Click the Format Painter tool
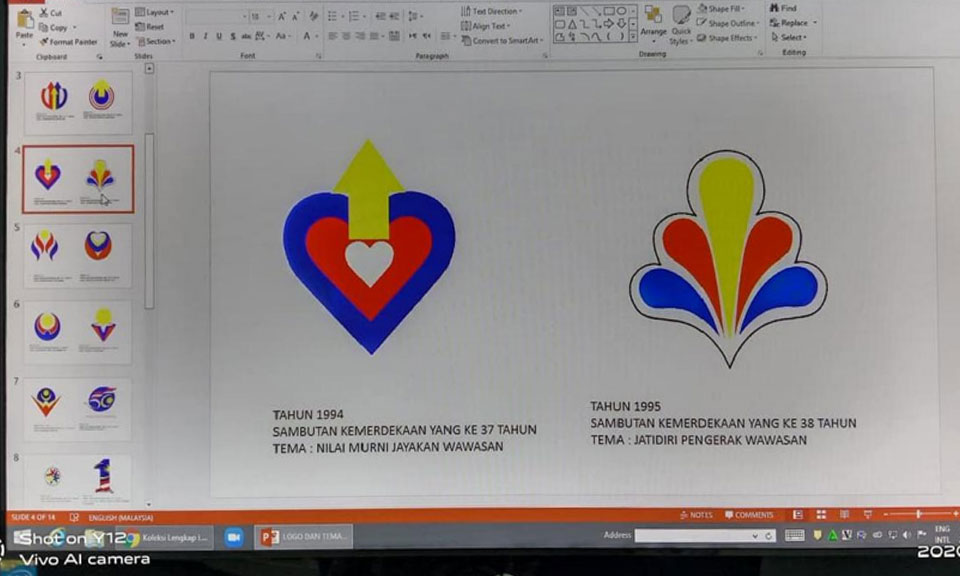Viewport: 960px width, 576px height. click(68, 42)
